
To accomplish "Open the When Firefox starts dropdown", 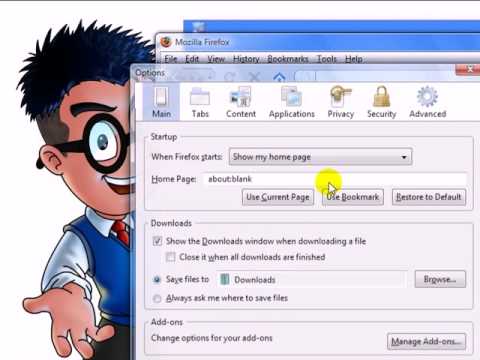I will point(320,157).
